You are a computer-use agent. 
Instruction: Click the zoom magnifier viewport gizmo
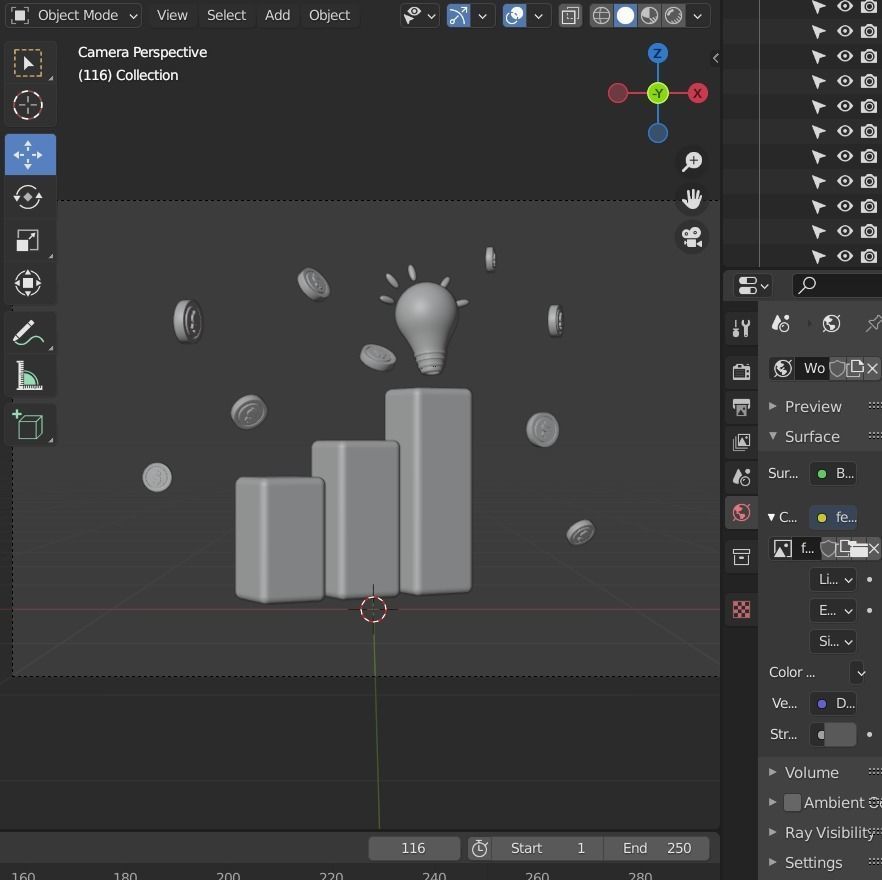[x=691, y=161]
